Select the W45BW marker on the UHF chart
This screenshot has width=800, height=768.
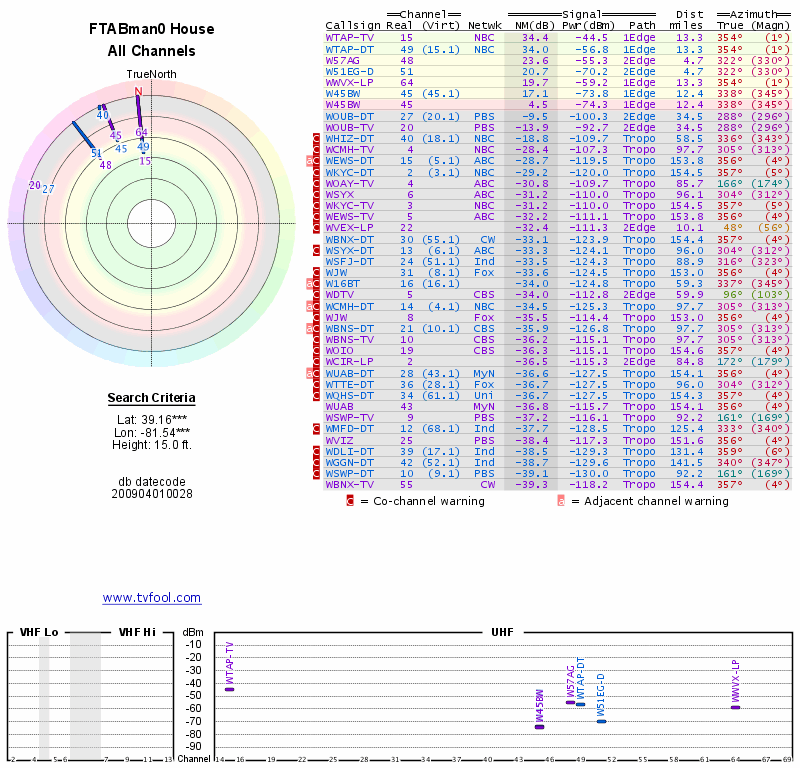coord(539,727)
